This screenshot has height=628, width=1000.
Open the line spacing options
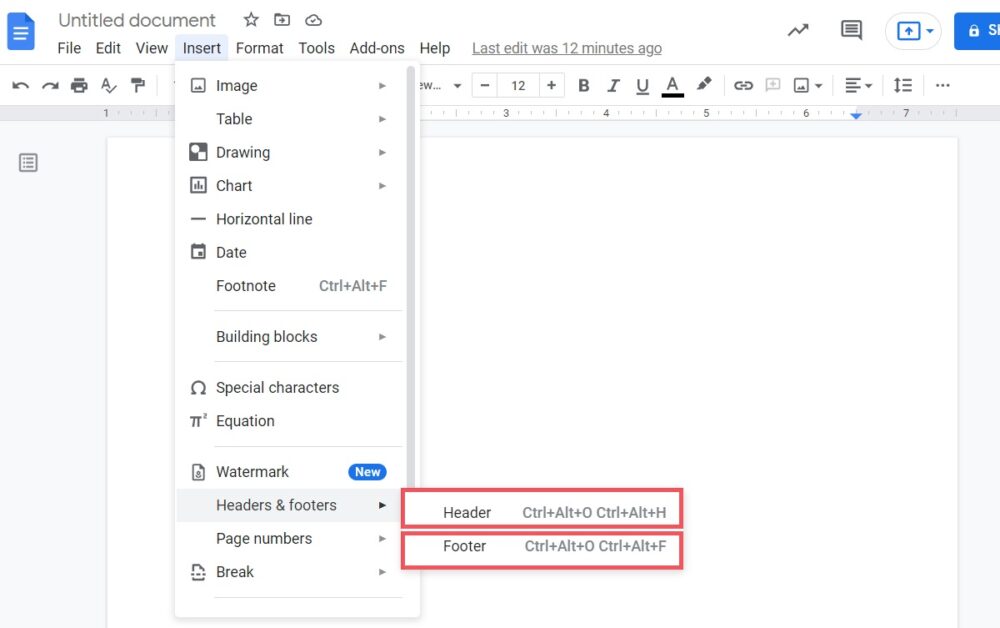(x=903, y=85)
